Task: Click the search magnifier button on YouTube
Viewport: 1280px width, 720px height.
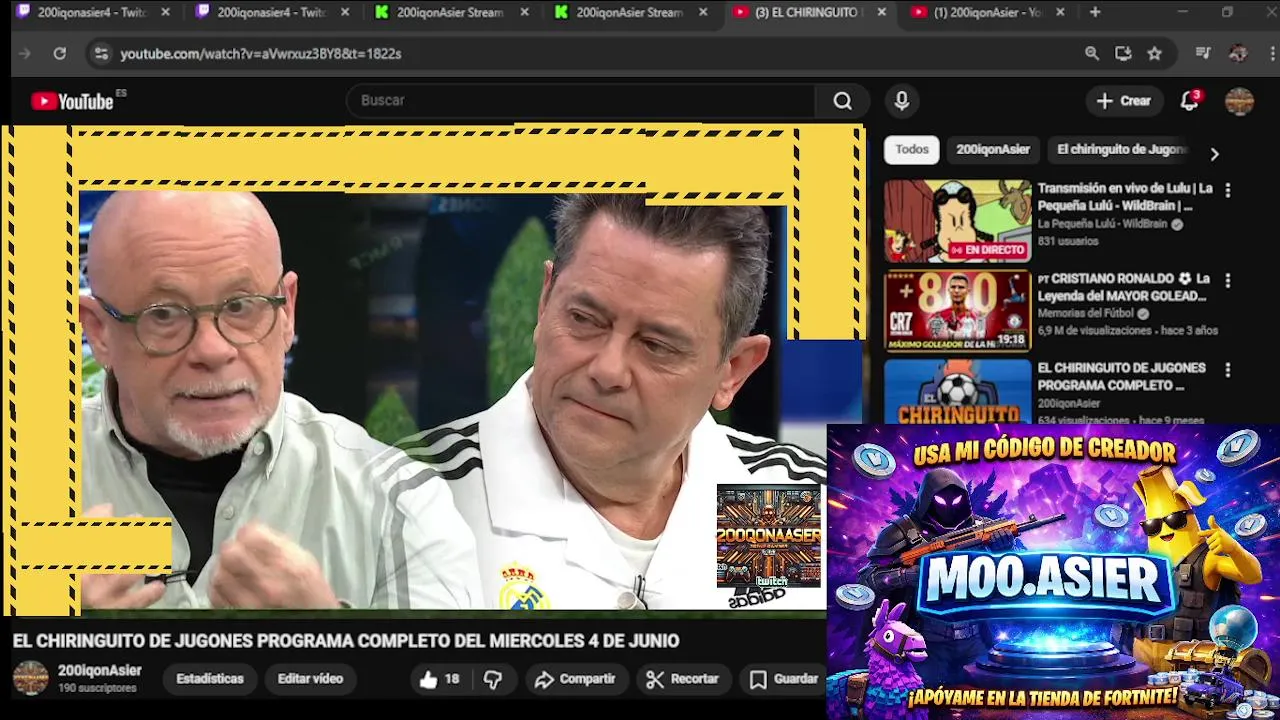Action: click(x=843, y=100)
